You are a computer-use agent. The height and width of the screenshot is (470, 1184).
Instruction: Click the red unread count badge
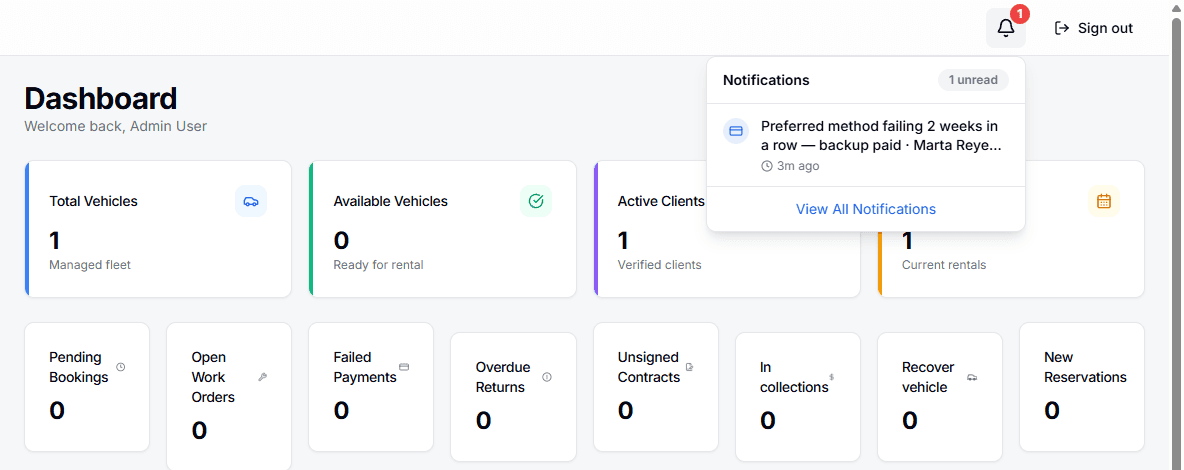click(1019, 14)
